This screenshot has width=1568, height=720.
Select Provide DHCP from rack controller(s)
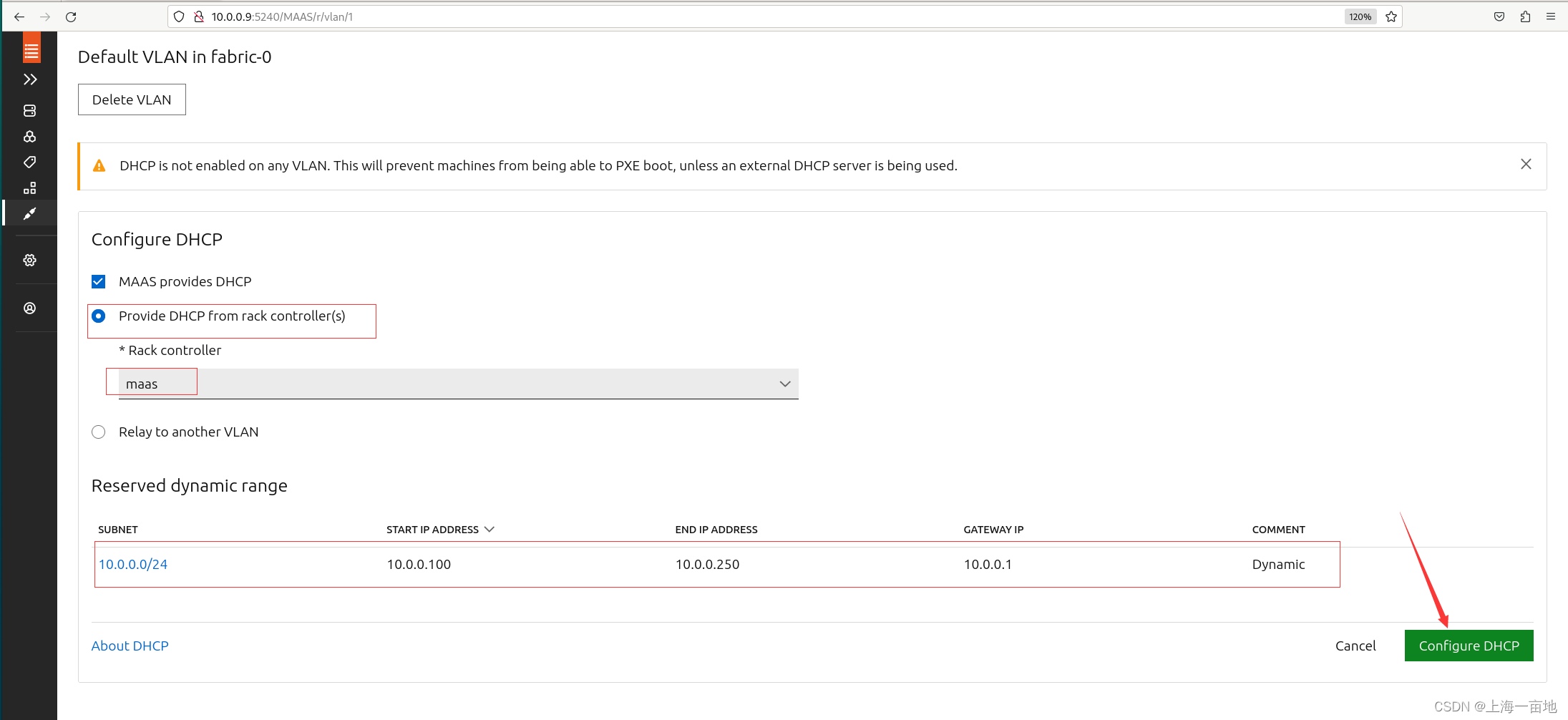point(99,316)
